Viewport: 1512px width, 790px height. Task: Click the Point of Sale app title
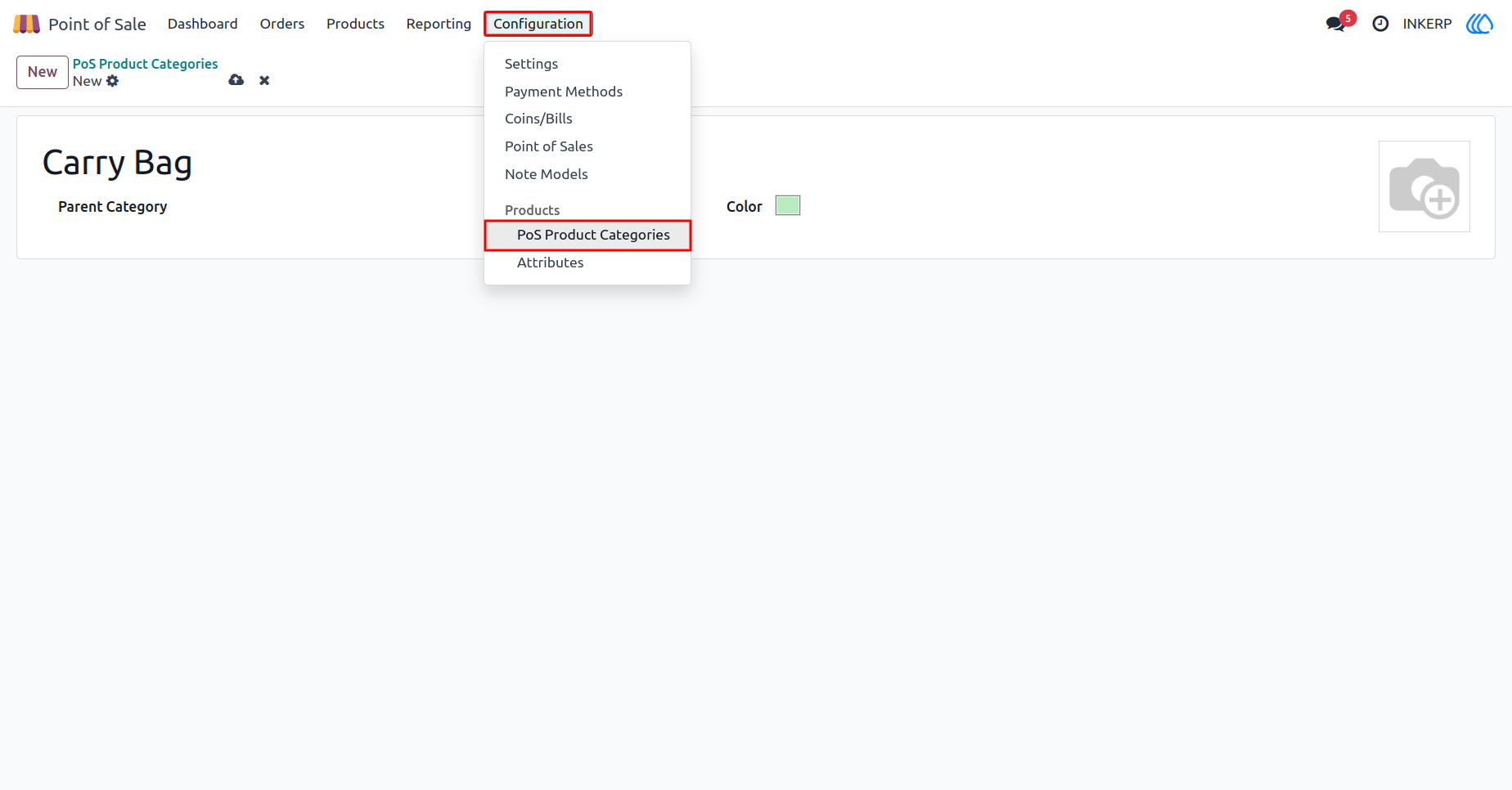tap(97, 25)
